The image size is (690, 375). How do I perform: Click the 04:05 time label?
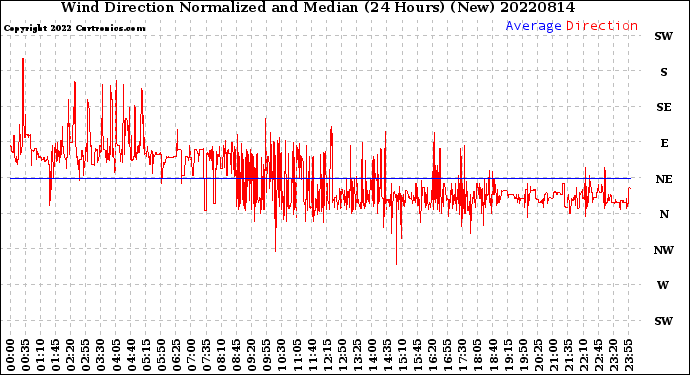(x=116, y=355)
